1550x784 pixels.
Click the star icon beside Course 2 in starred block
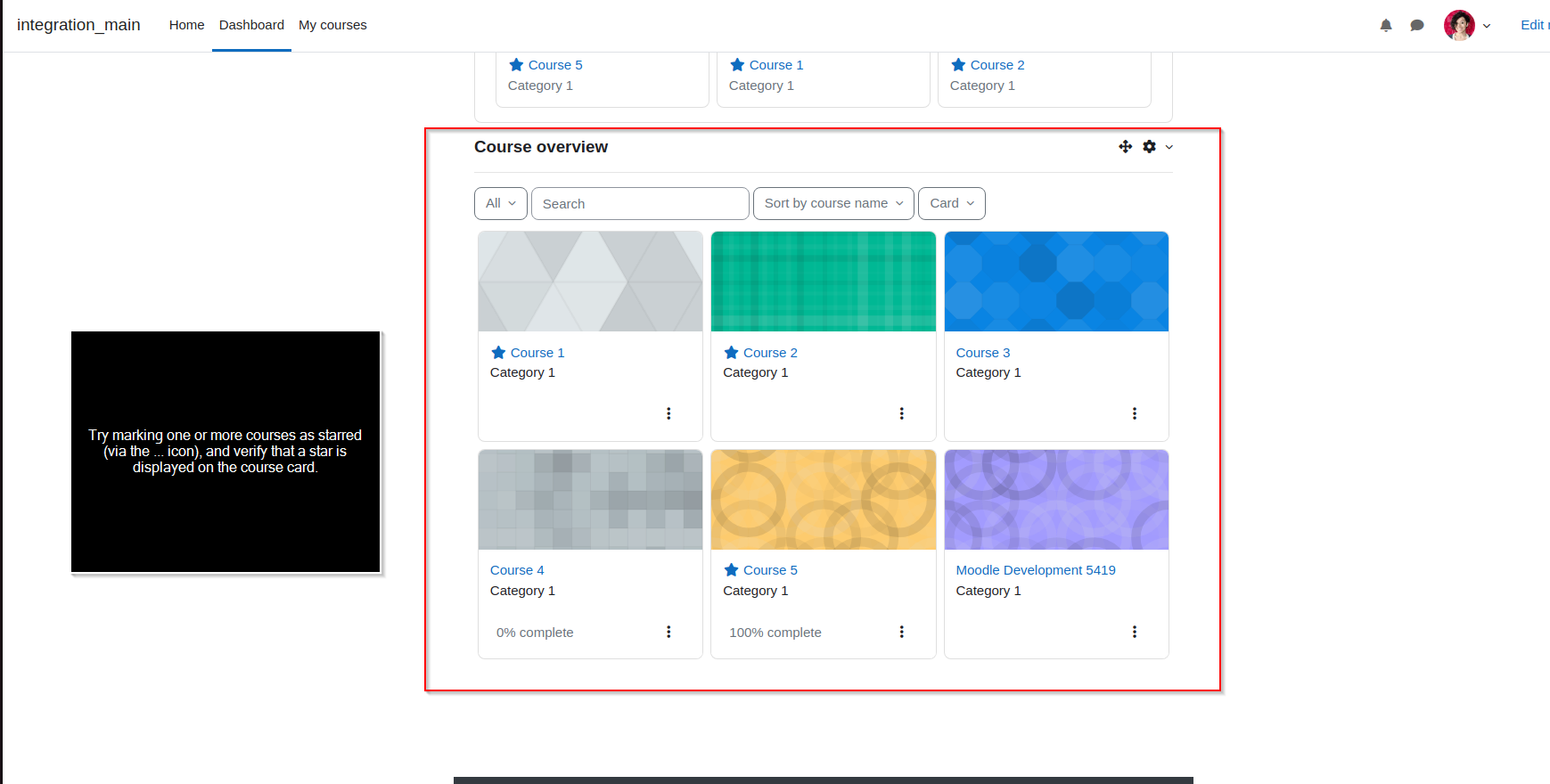(958, 64)
